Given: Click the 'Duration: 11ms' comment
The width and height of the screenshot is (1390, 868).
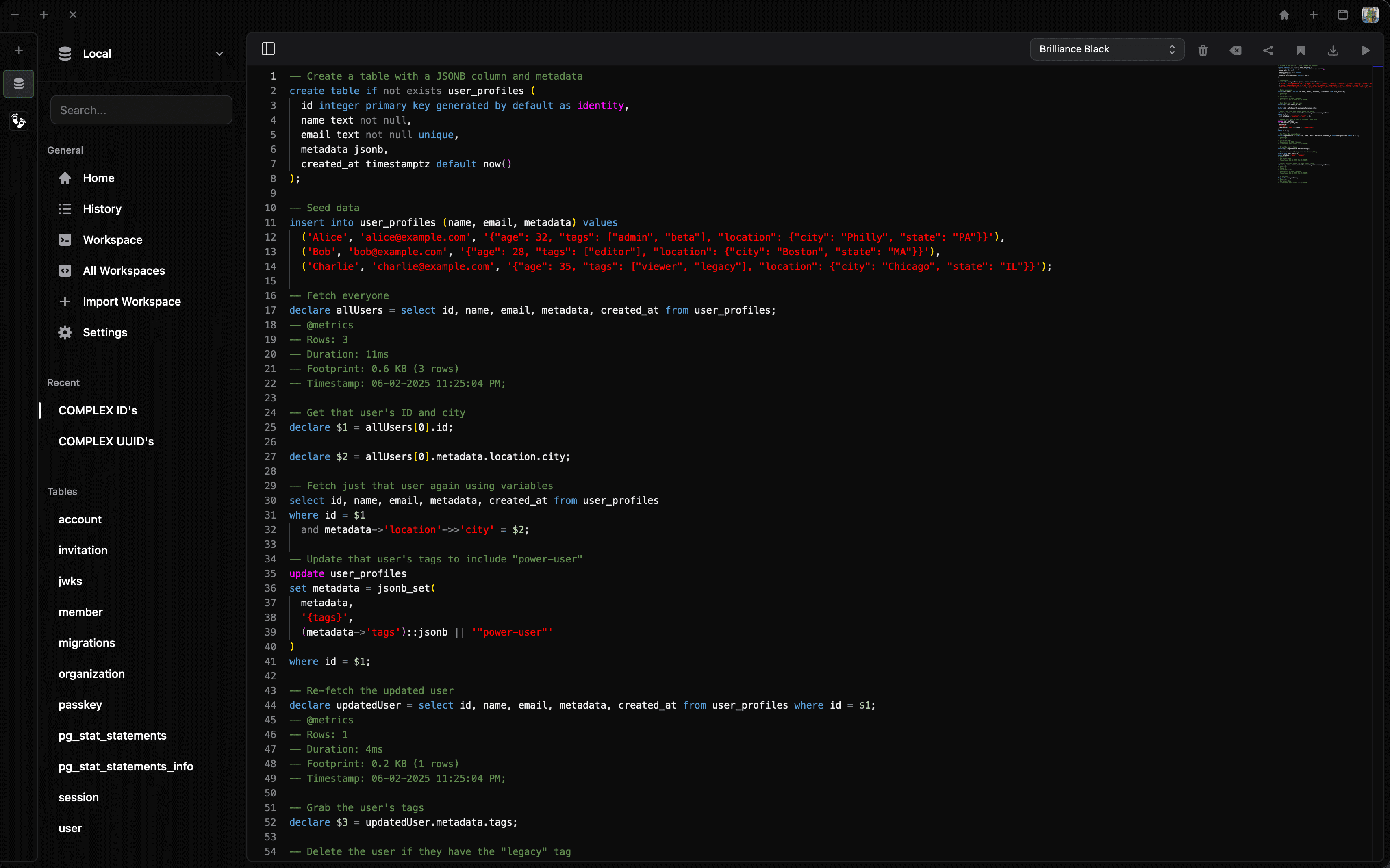Looking at the screenshot, I should click(339, 354).
